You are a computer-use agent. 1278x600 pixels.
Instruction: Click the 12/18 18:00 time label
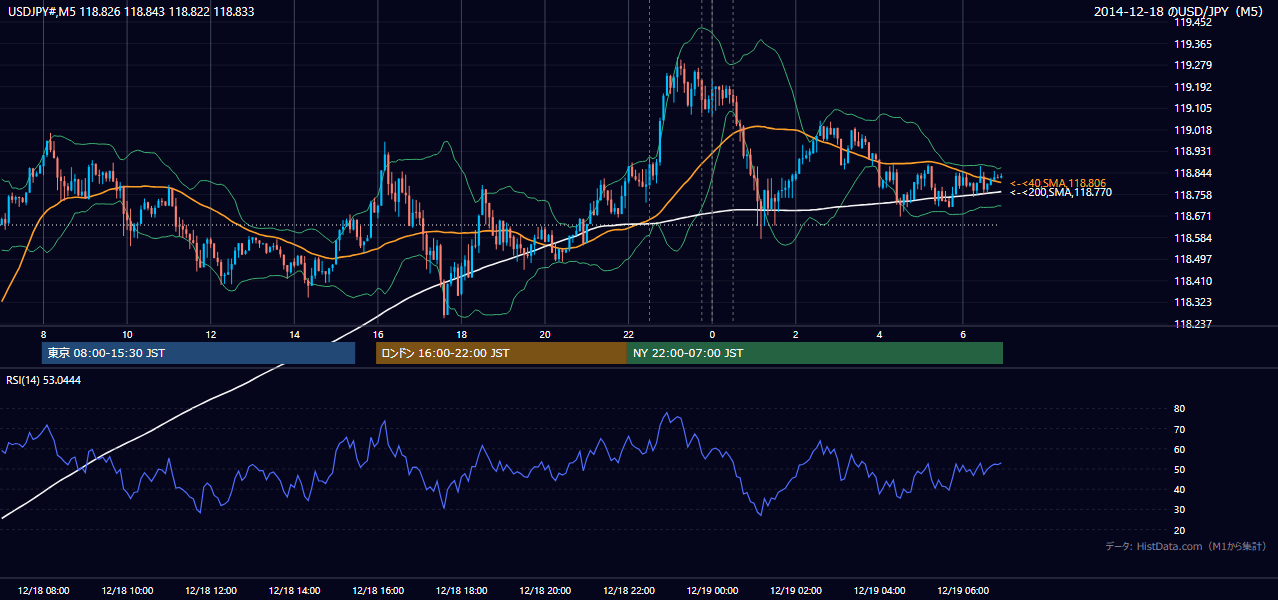(x=461, y=591)
